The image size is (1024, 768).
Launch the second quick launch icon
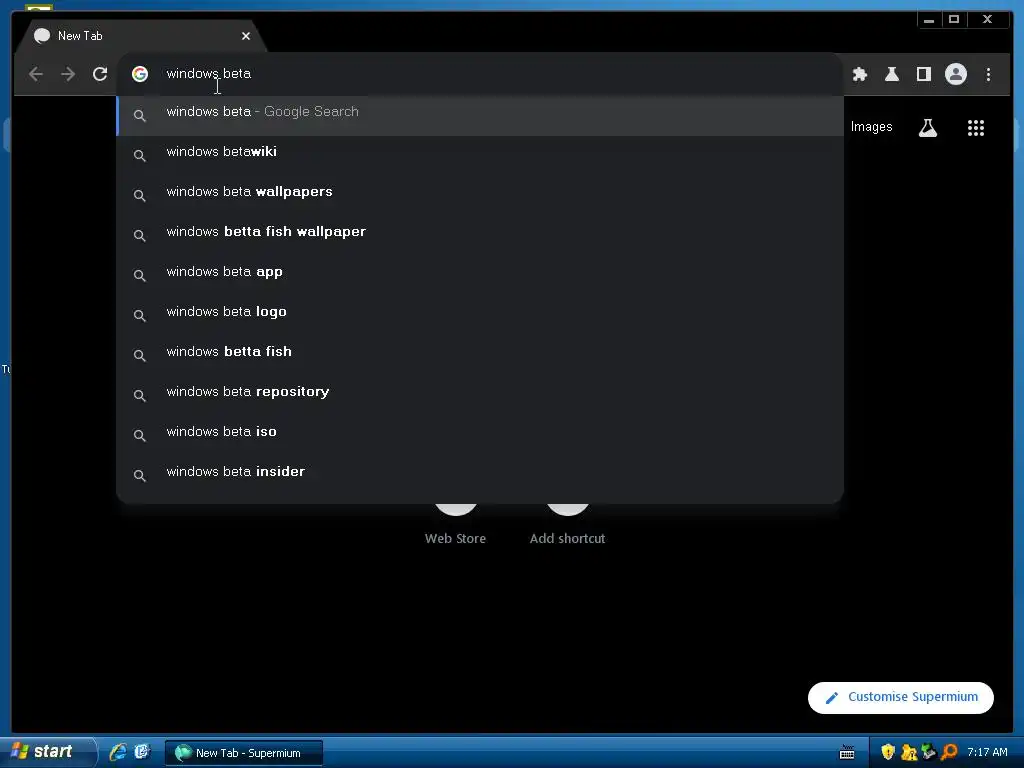[x=141, y=752]
